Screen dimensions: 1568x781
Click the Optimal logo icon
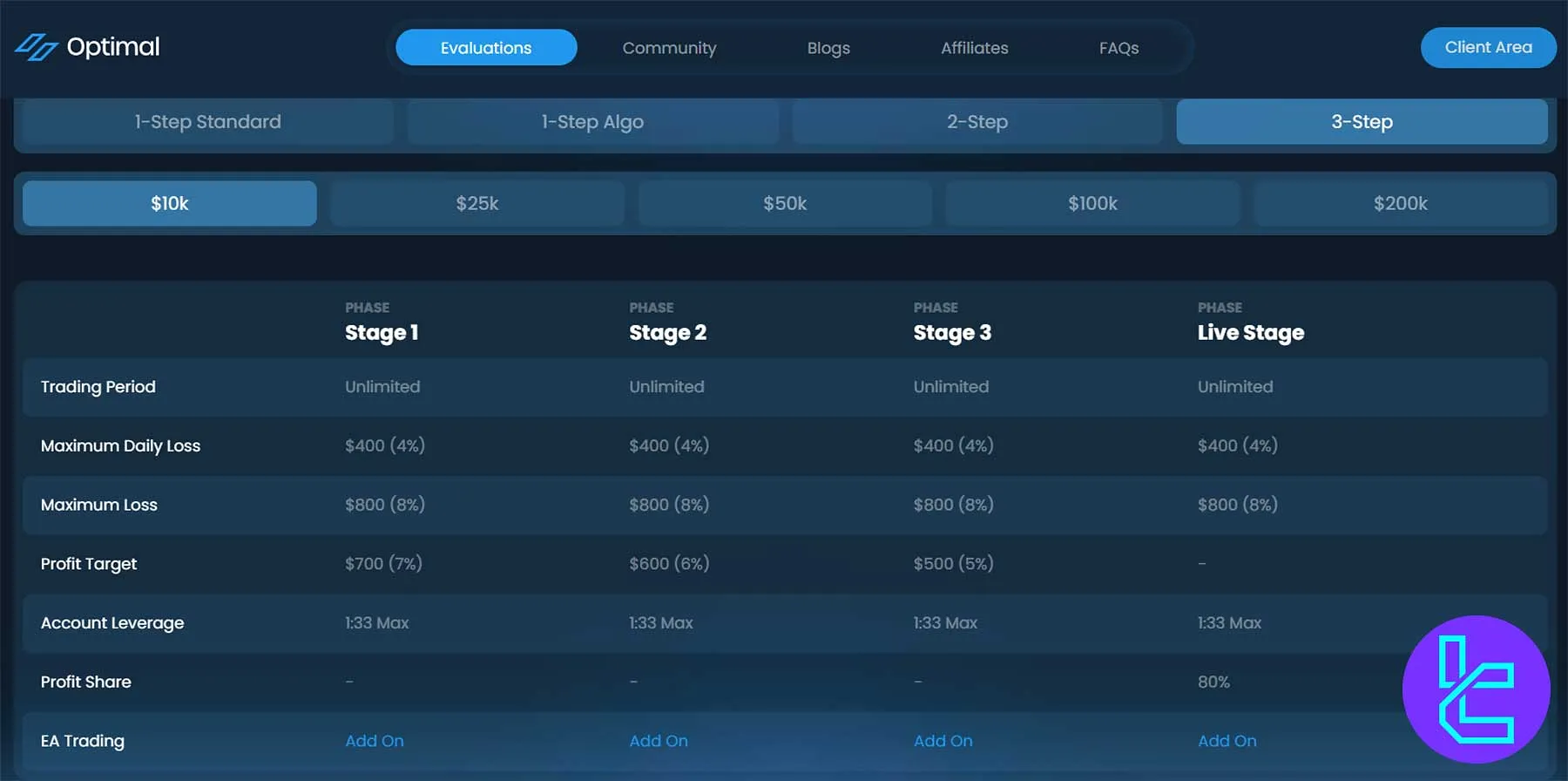click(x=37, y=47)
